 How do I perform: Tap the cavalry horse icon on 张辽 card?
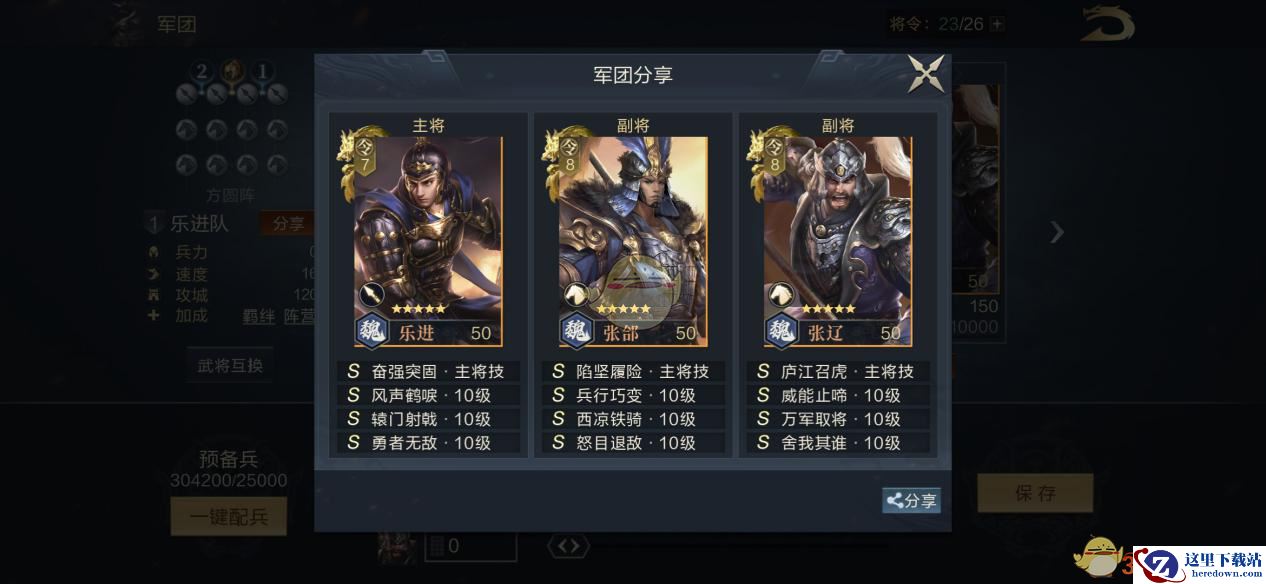pos(780,294)
